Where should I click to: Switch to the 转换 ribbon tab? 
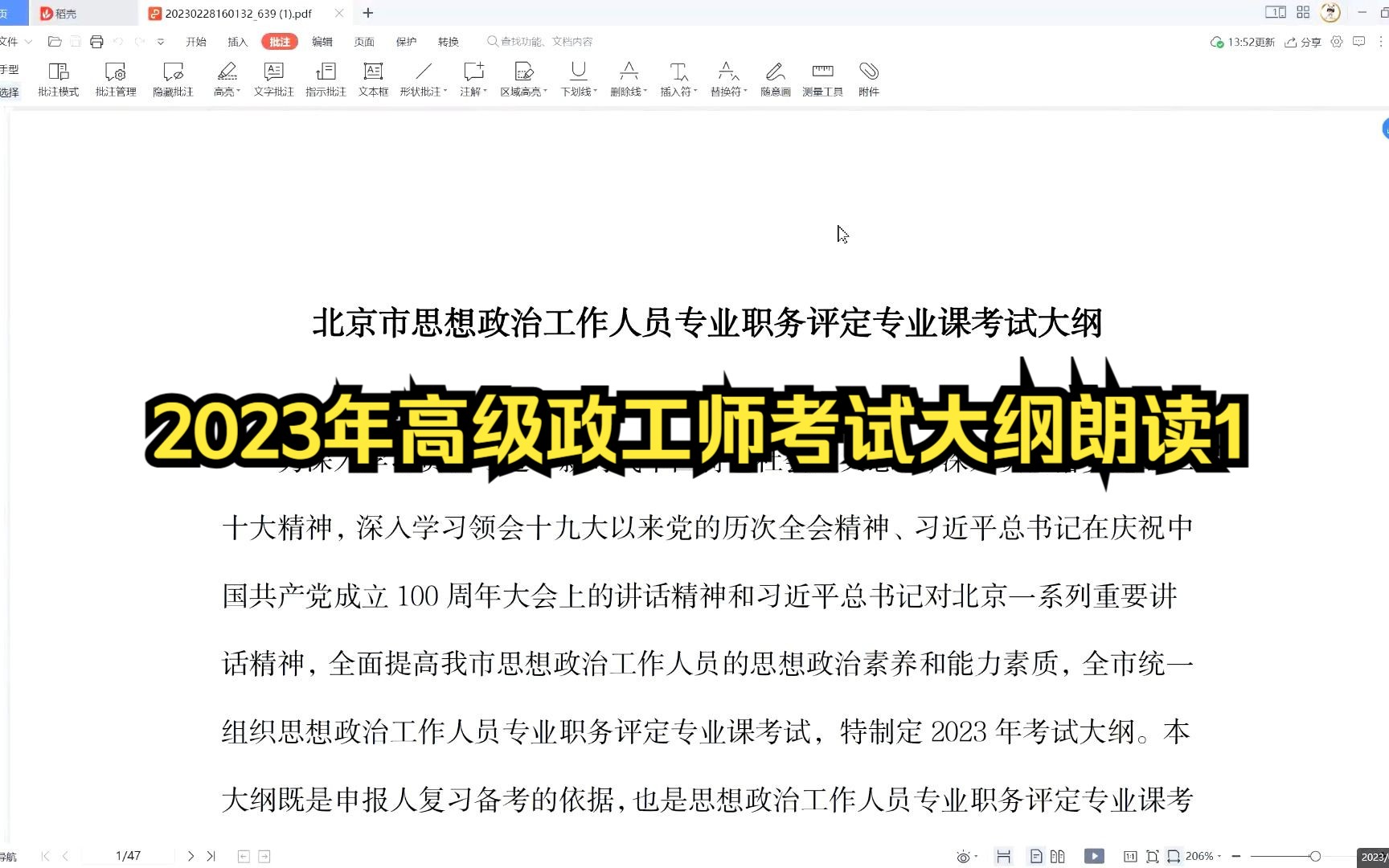point(449,42)
